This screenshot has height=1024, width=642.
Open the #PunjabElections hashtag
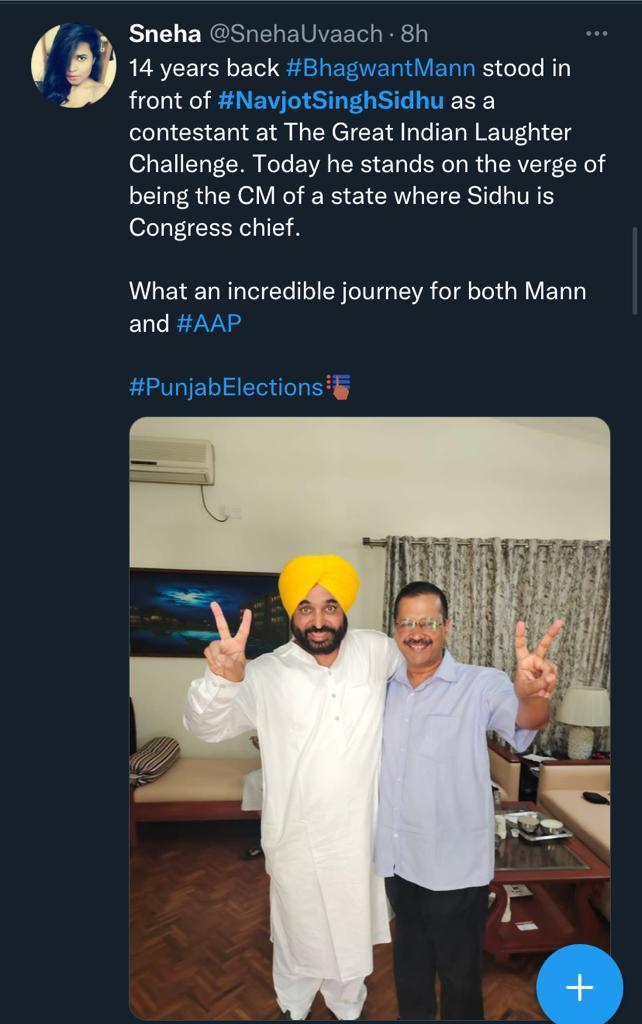[x=226, y=387]
